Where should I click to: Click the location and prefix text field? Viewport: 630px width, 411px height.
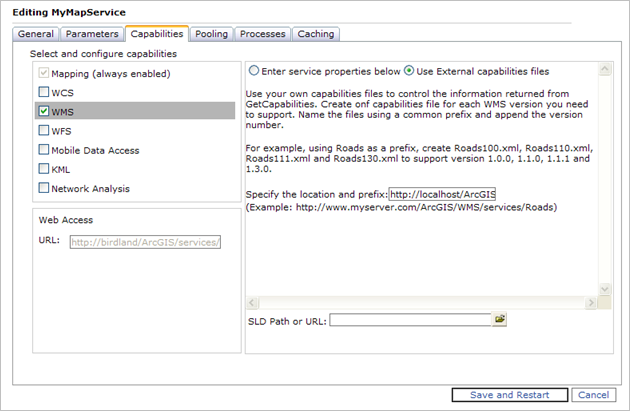[443, 194]
